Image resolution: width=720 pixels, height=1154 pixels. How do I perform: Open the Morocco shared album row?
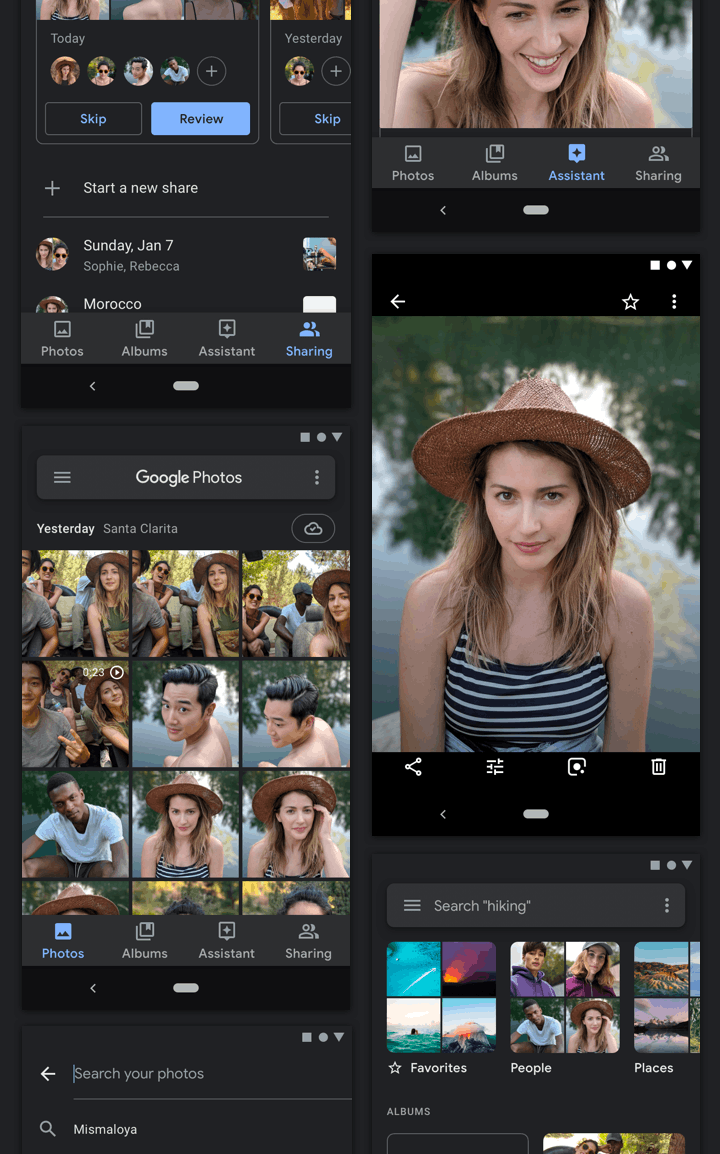click(186, 304)
